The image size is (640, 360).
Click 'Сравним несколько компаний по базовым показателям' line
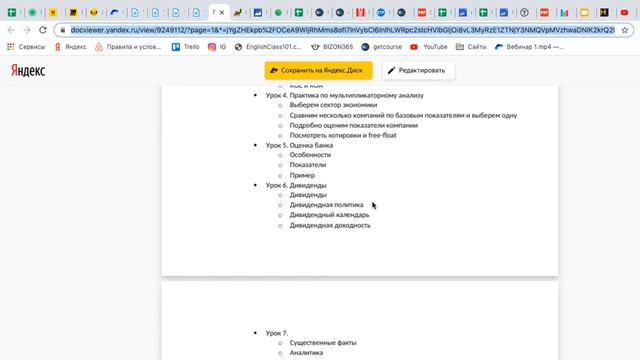pyautogui.click(x=403, y=115)
